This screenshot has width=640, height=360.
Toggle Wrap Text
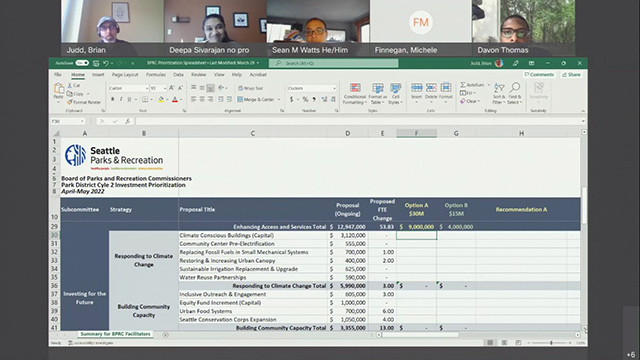click(x=251, y=88)
